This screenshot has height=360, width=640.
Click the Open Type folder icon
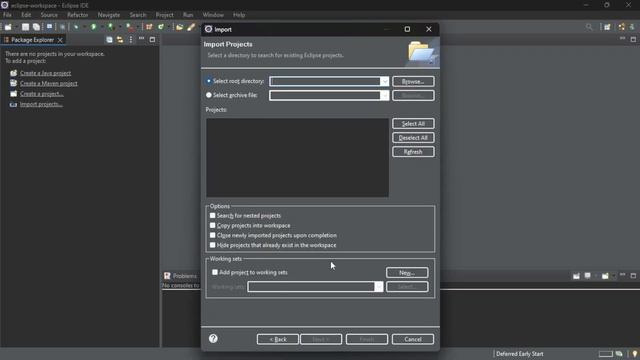click(180, 27)
